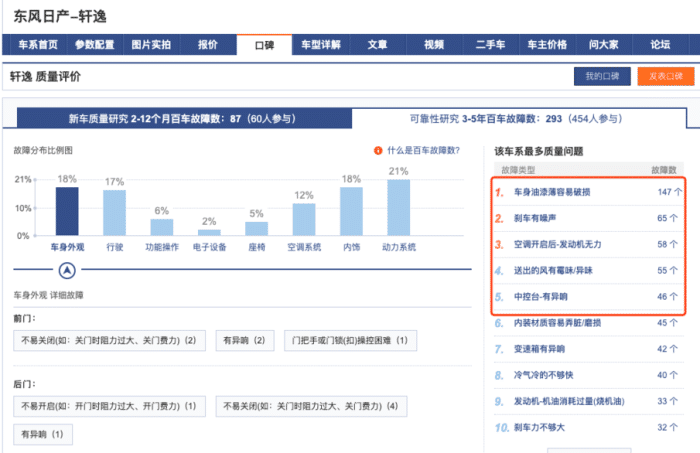700x453 pixels.
Task: Open issue 刹车力不够大
Action: pos(539,428)
